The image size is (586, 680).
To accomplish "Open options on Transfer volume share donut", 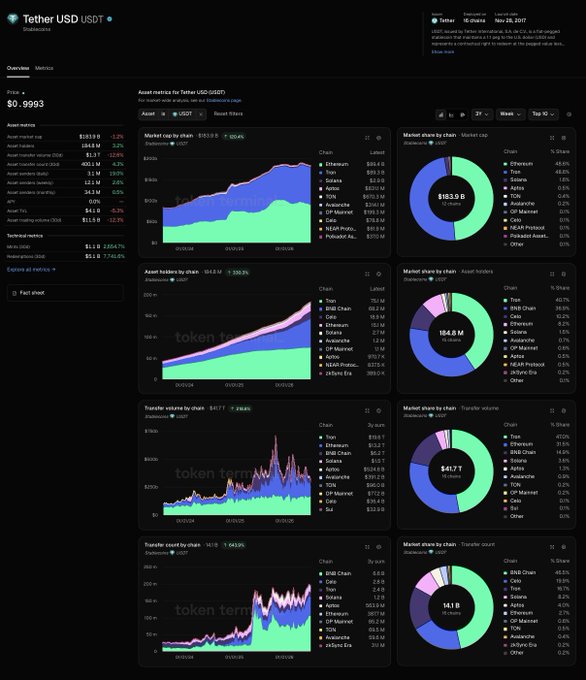I will coord(564,411).
